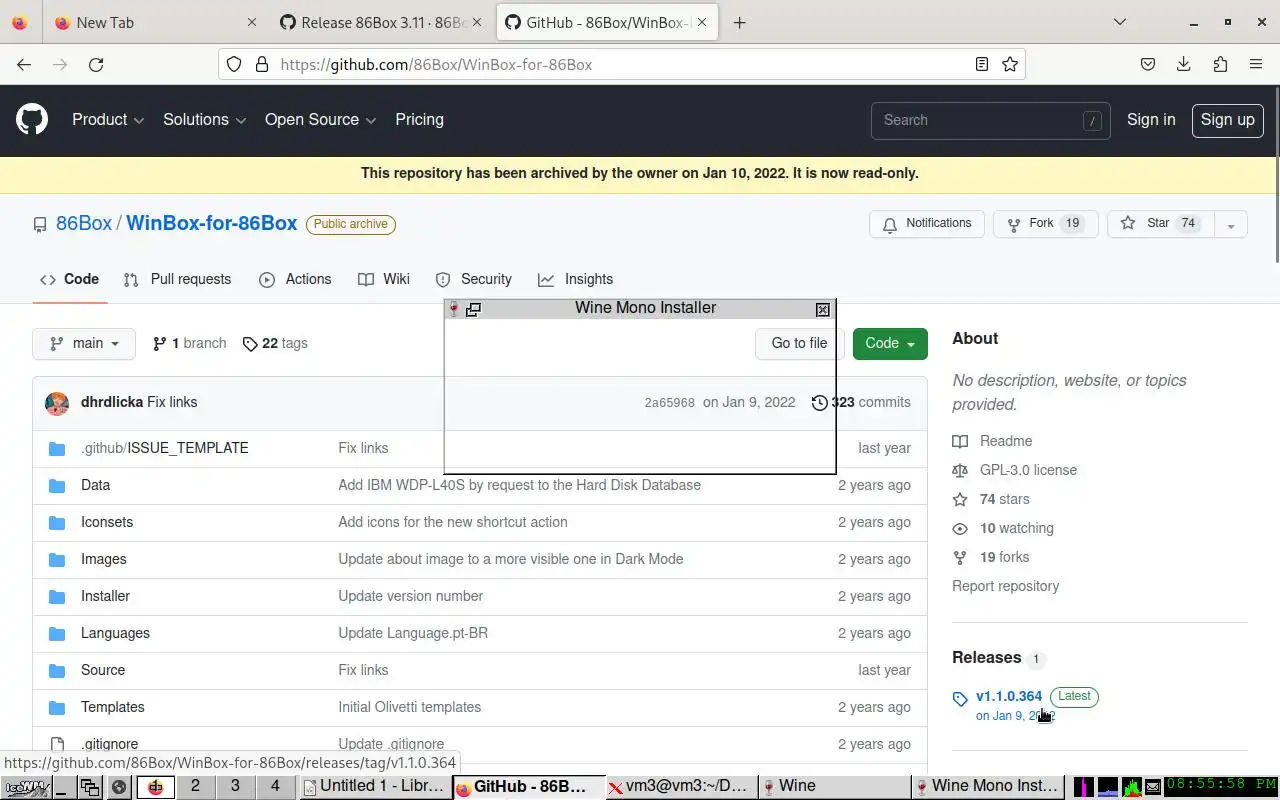The width and height of the screenshot is (1280, 800).
Task: Click the tracking protection shield icon
Action: click(234, 64)
